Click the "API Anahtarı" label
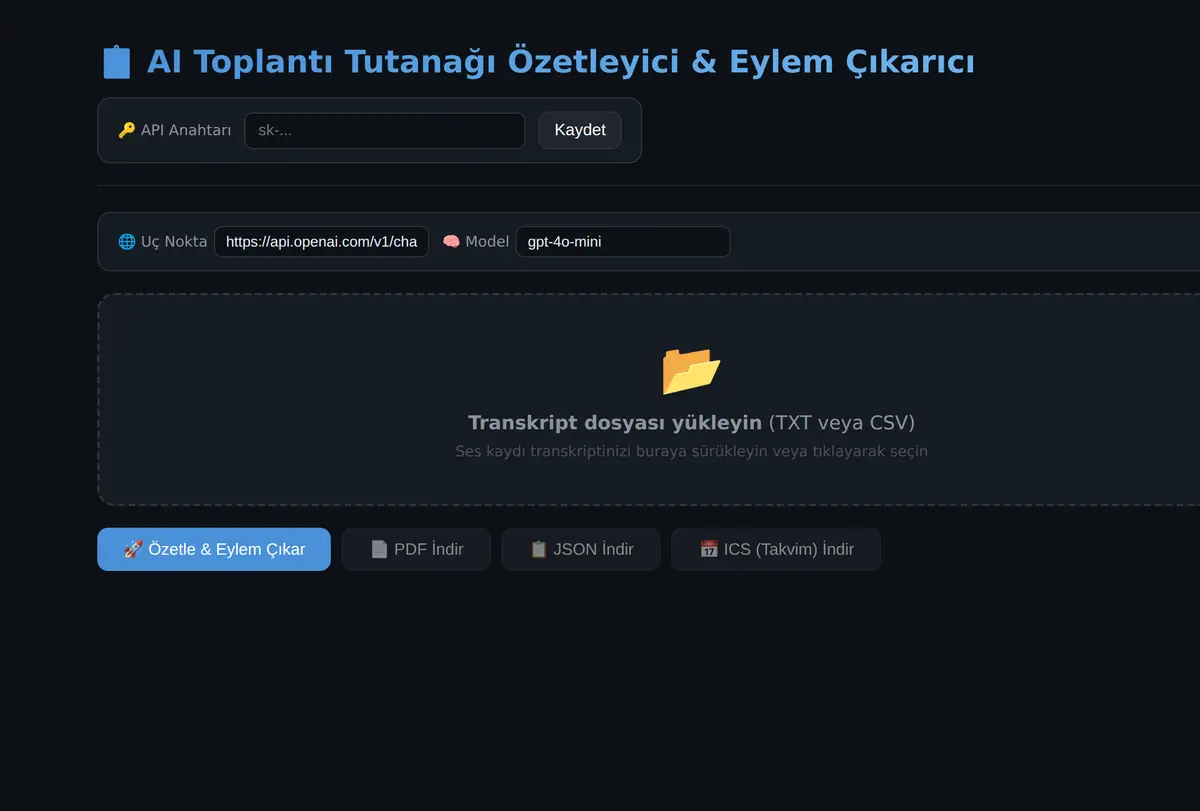The image size is (1200, 811). tap(186, 130)
